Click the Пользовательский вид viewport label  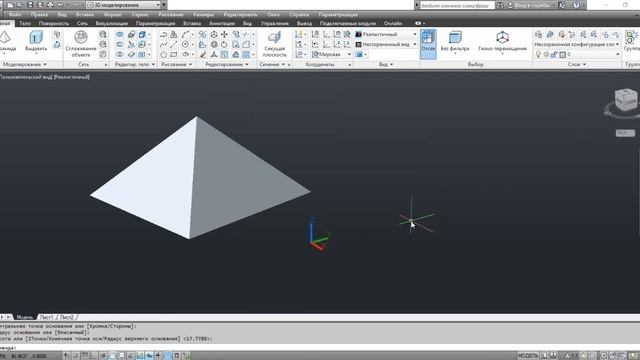[27, 77]
